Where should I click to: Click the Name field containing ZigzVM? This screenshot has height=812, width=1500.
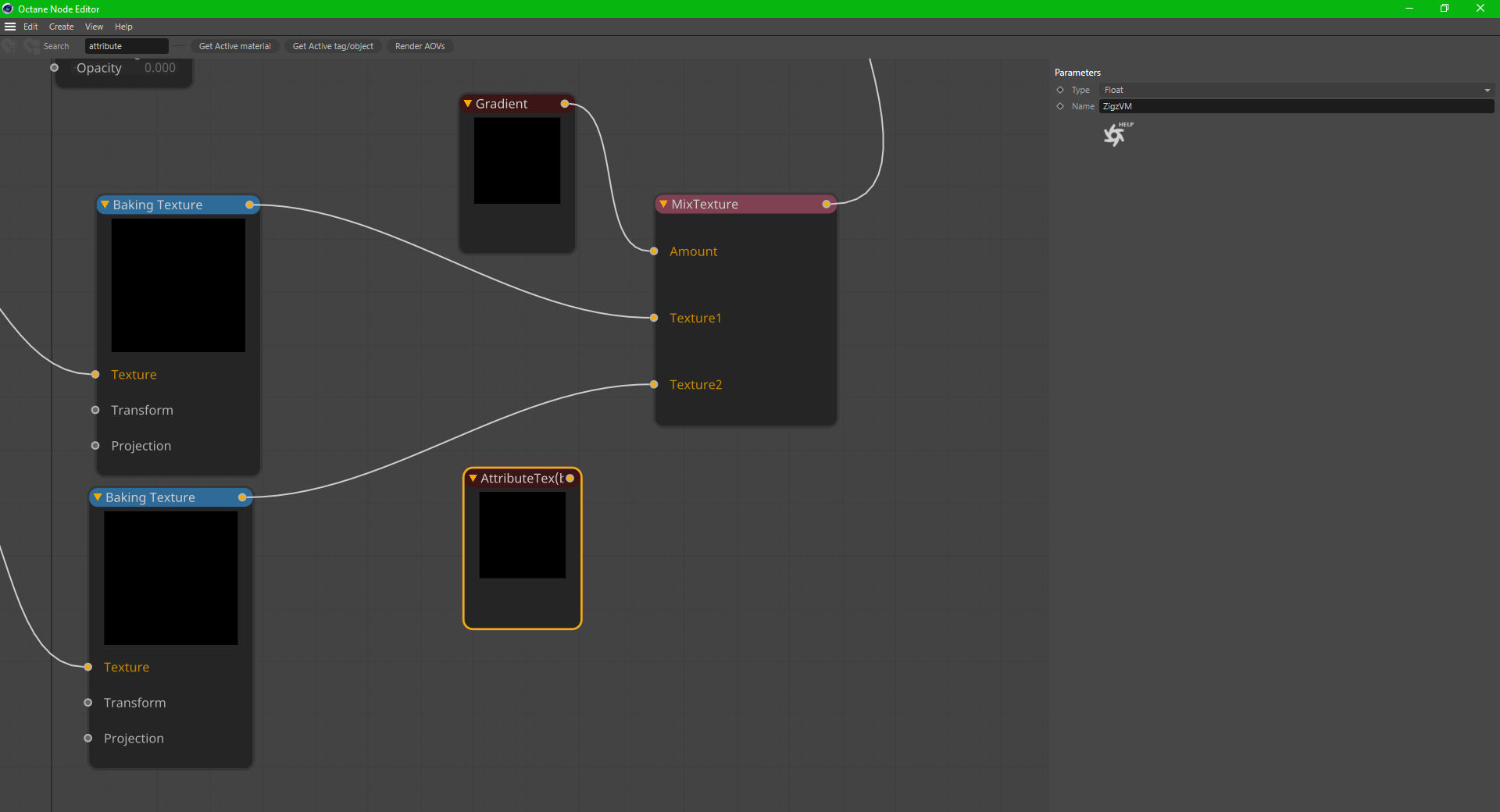1295,106
